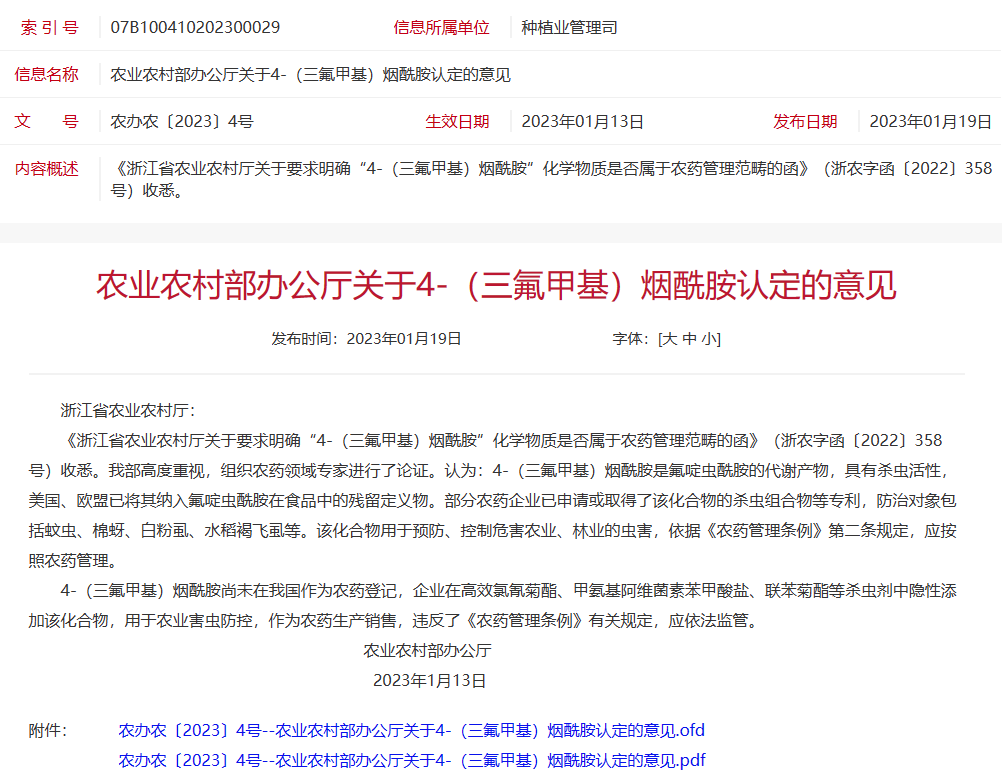The image size is (1002, 783).
Task: Click the document number 农办农〔2023〕4号
Action: point(181,122)
